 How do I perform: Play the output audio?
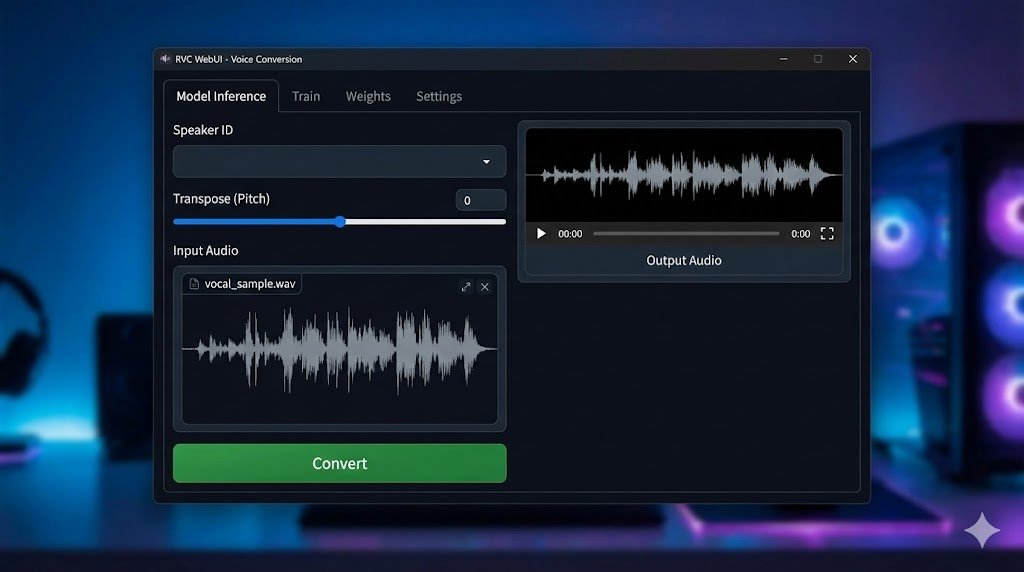click(x=541, y=234)
